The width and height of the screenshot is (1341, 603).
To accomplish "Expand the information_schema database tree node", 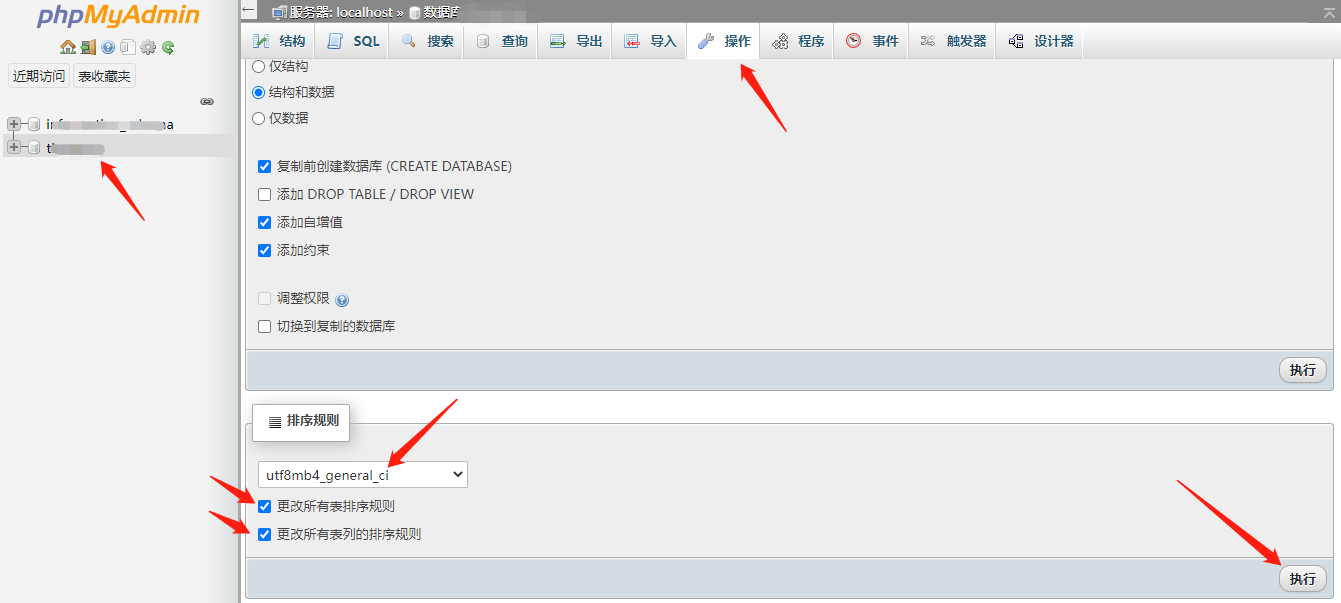I will 14,124.
